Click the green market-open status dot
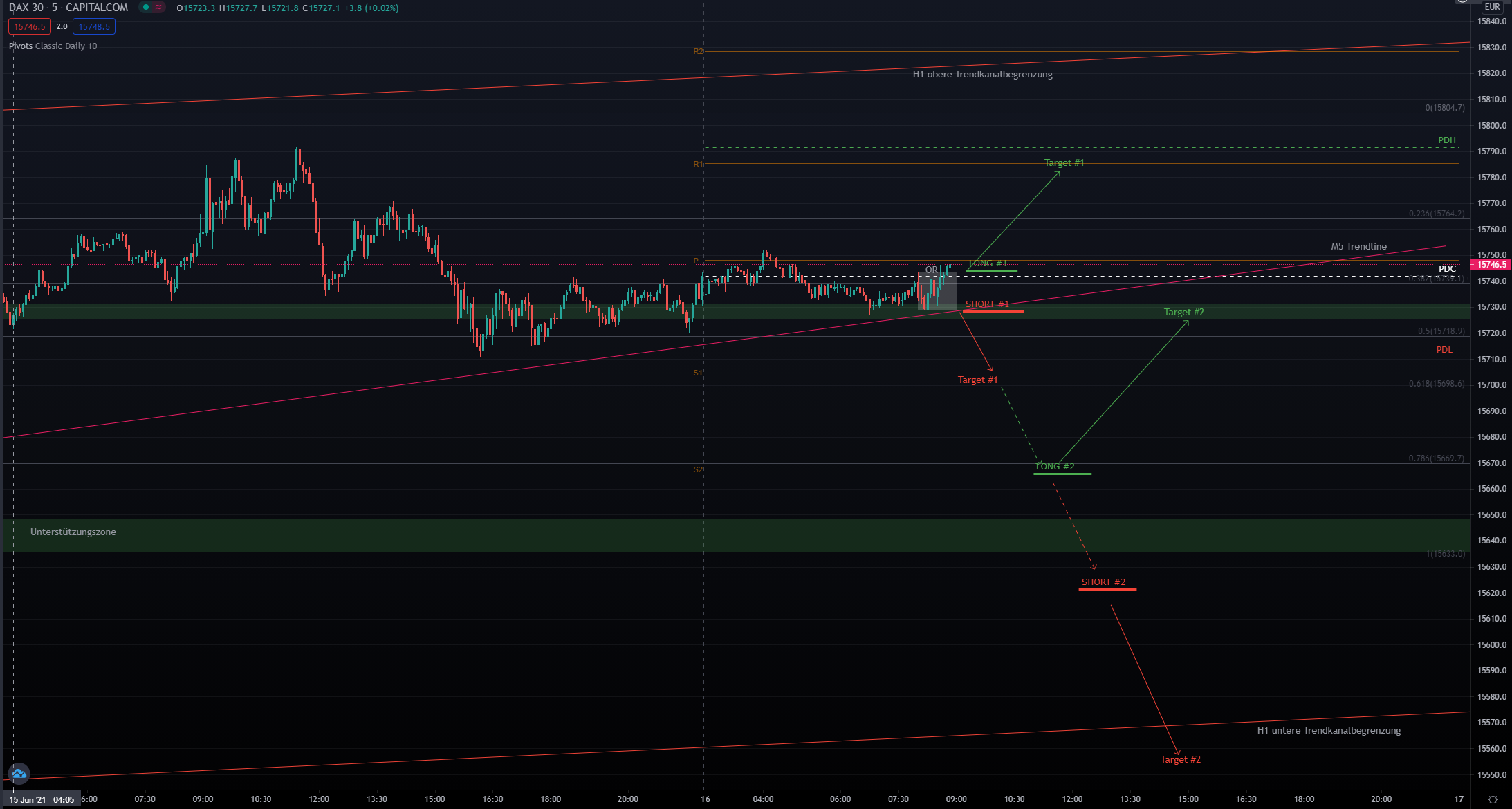 (x=146, y=8)
